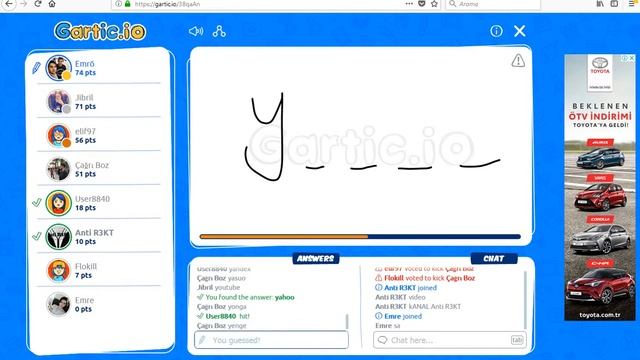Click 'Çağrı Boz yasuo' answer line
Image resolution: width=640 pixels, height=360 pixels.
[x=221, y=278]
